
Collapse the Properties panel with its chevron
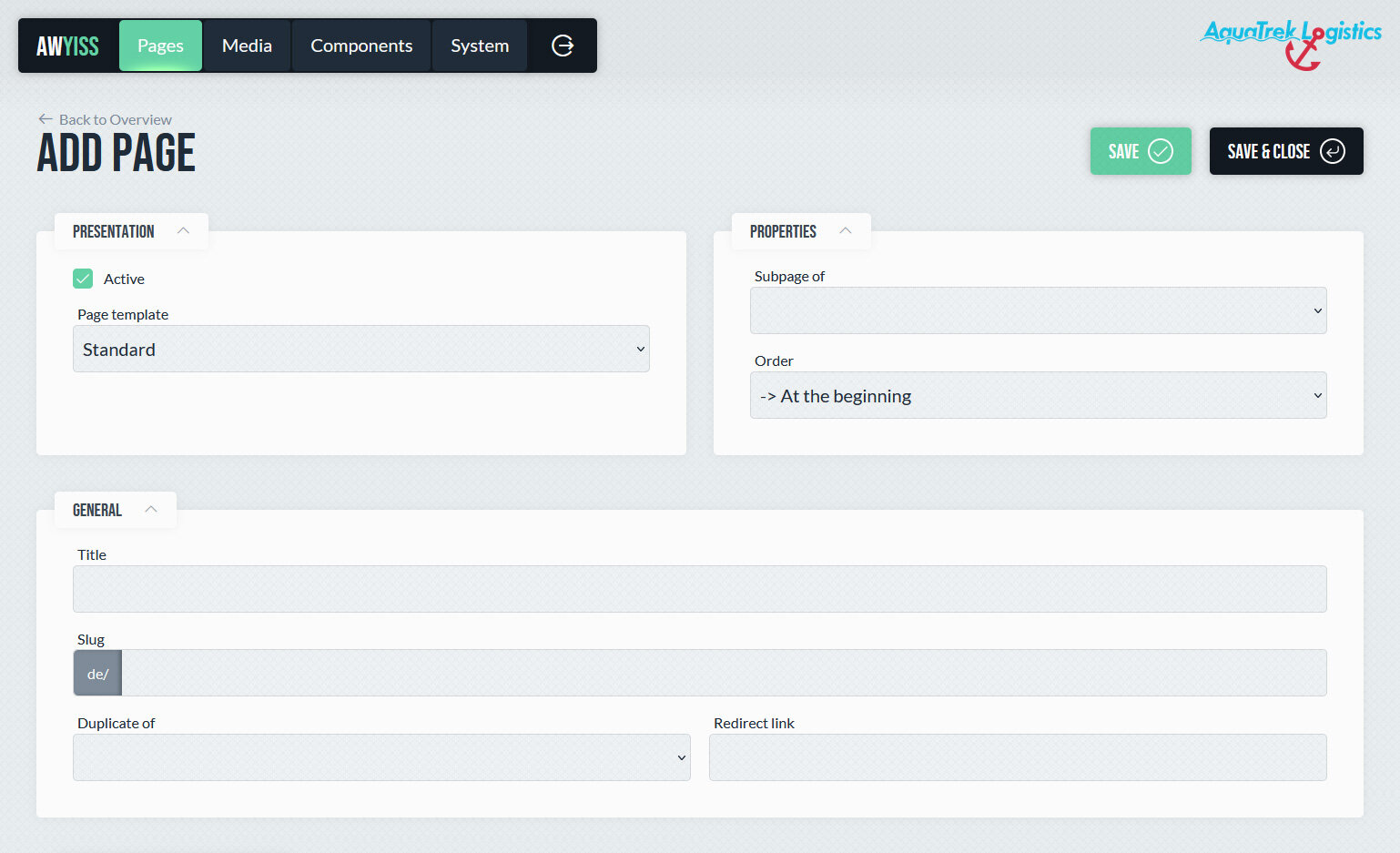(845, 231)
